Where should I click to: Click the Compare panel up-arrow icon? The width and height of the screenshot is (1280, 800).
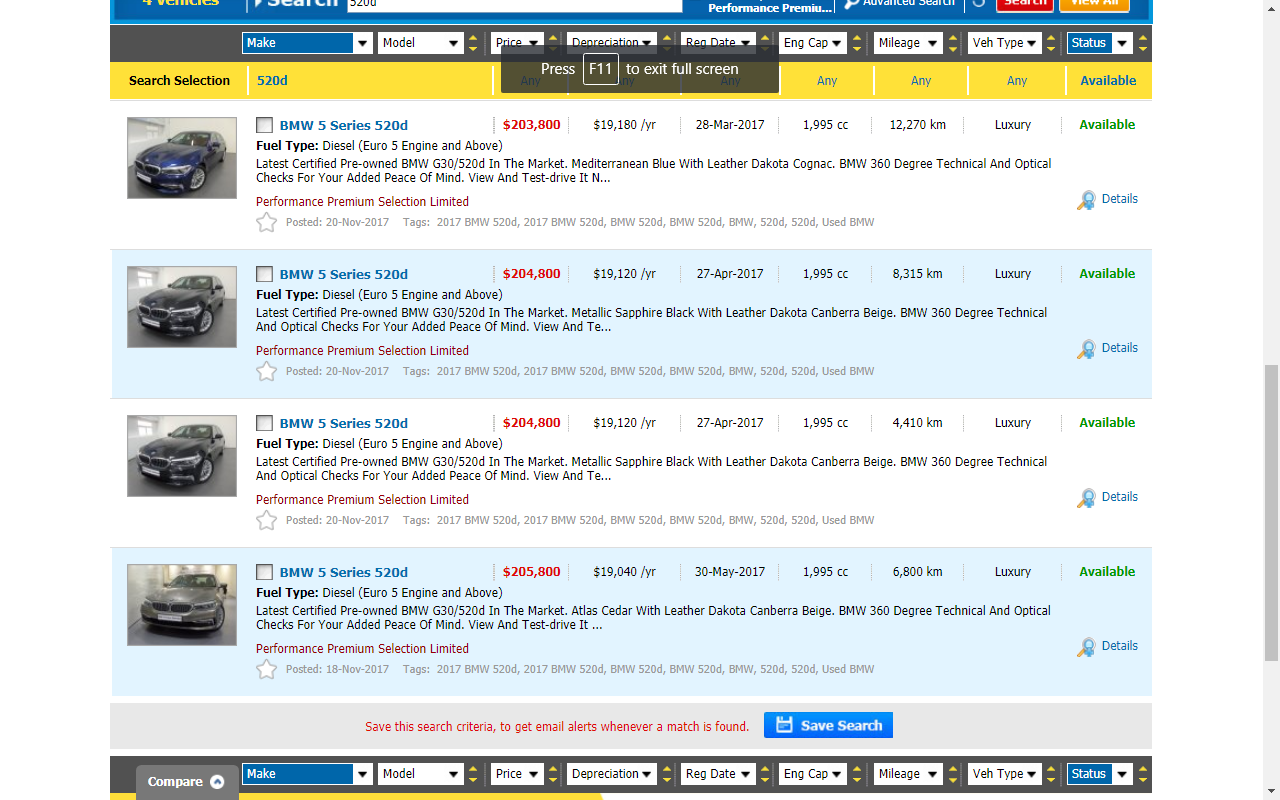(x=217, y=782)
